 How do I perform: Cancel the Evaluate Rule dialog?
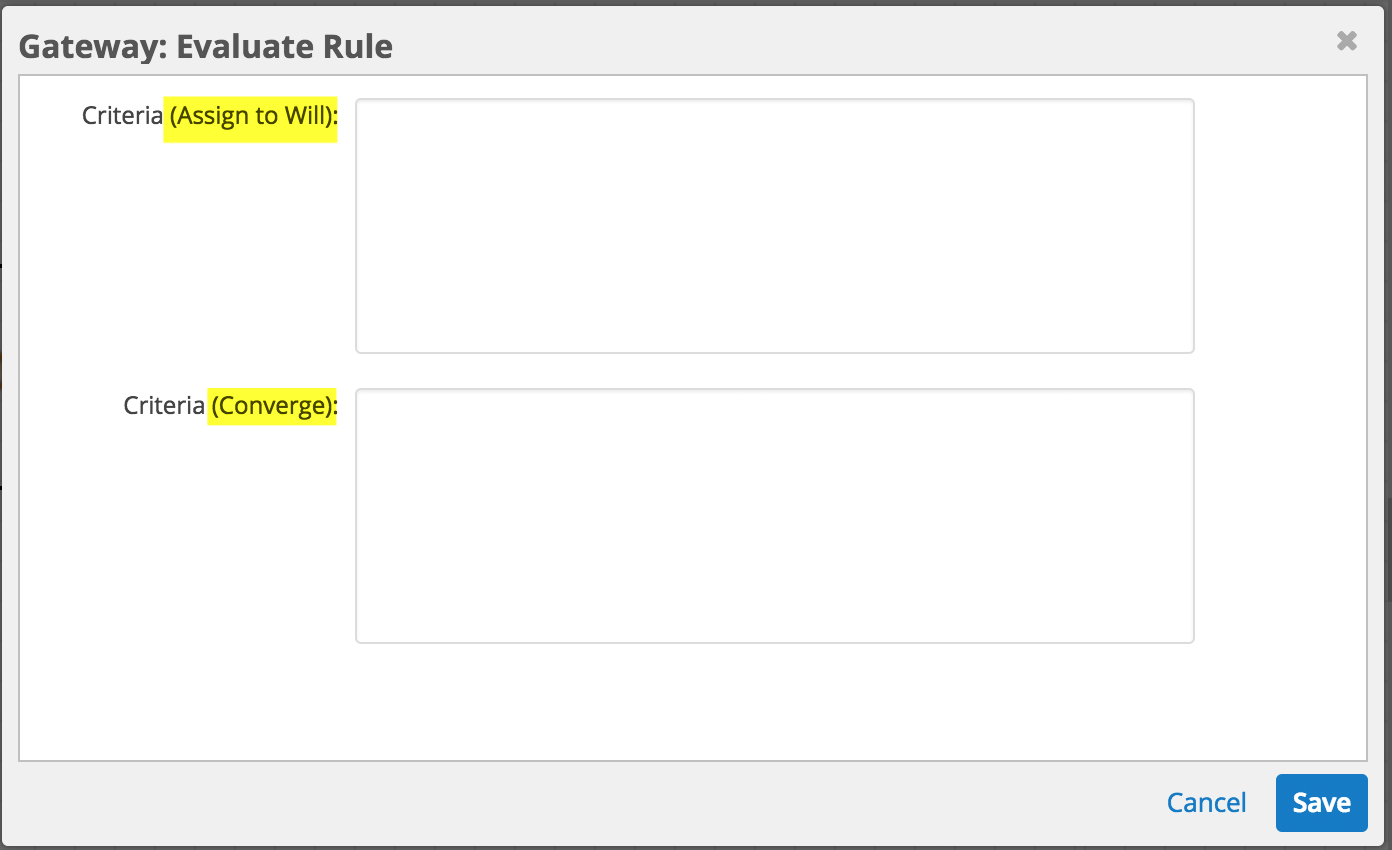point(1206,803)
